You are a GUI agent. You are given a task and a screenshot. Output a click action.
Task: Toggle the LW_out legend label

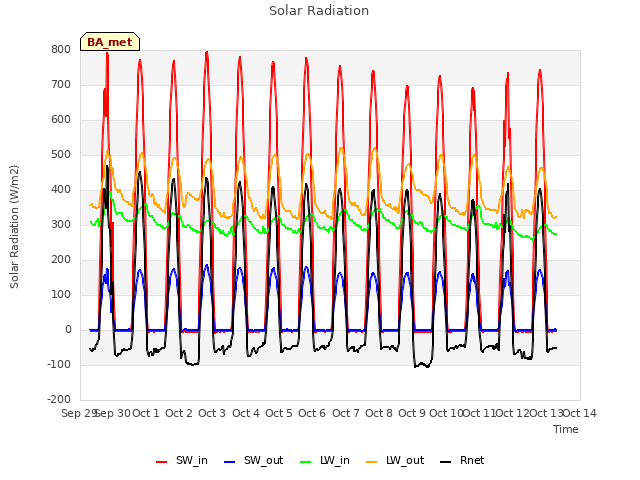click(405, 460)
